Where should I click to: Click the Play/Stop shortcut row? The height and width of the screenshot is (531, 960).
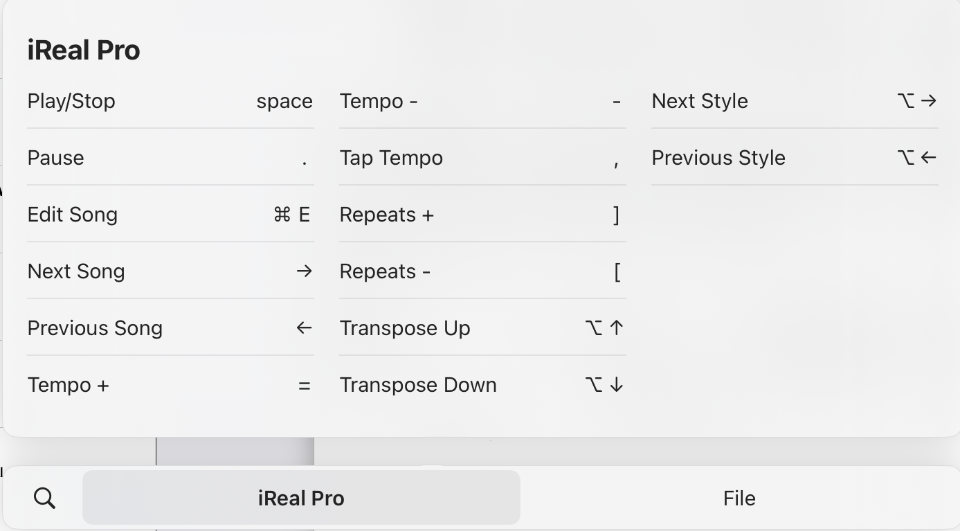point(170,101)
